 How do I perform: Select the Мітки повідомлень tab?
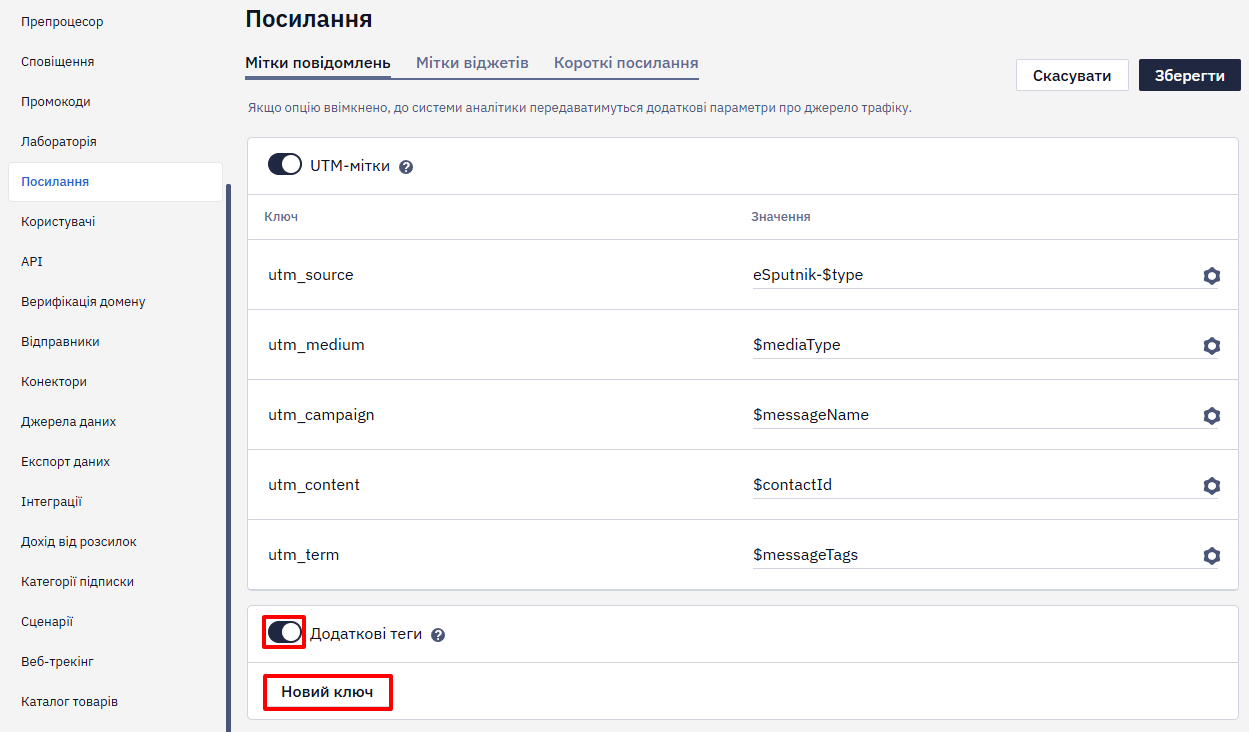[318, 63]
